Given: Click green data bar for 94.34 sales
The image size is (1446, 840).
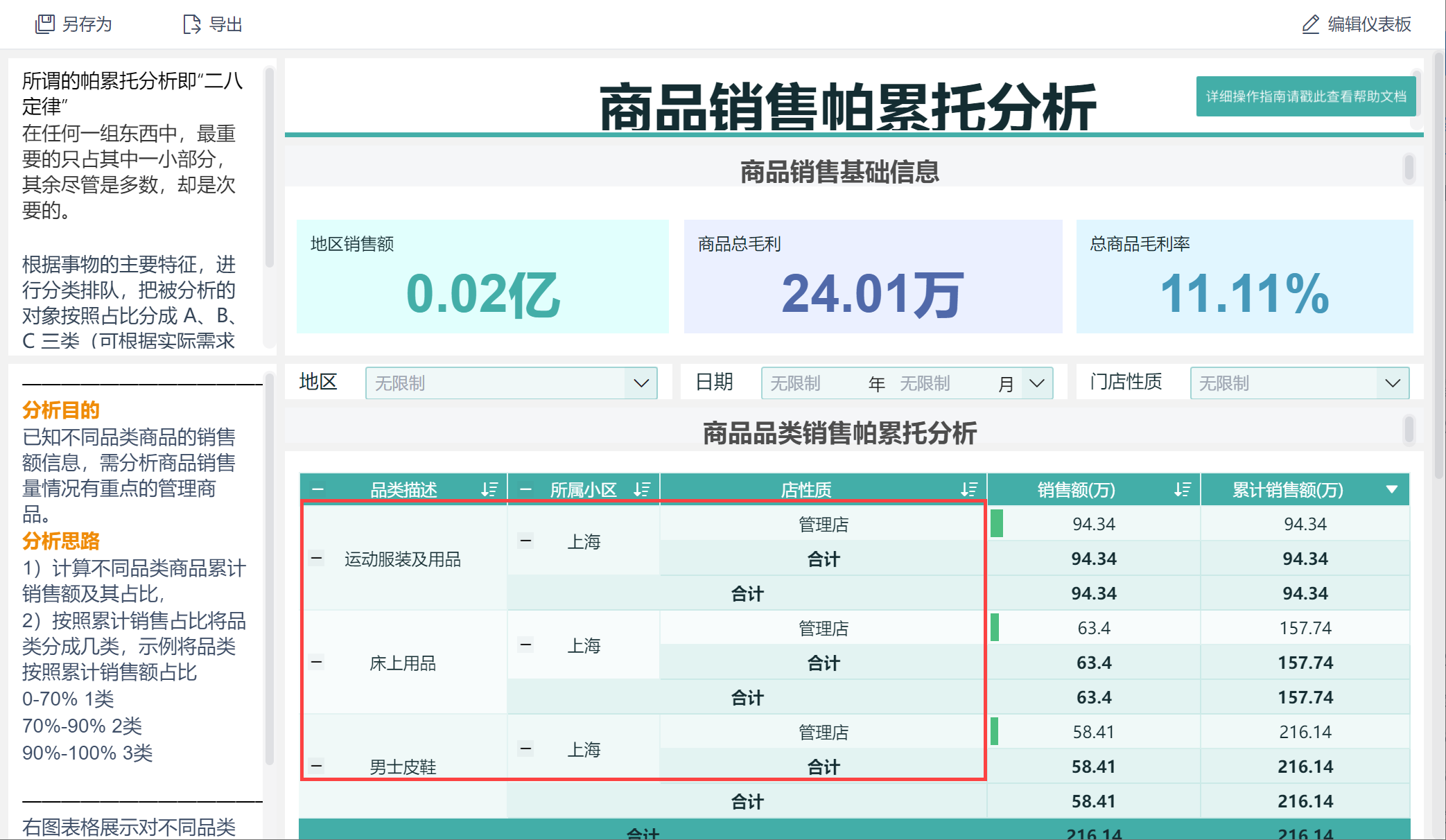Looking at the screenshot, I should click(x=997, y=523).
